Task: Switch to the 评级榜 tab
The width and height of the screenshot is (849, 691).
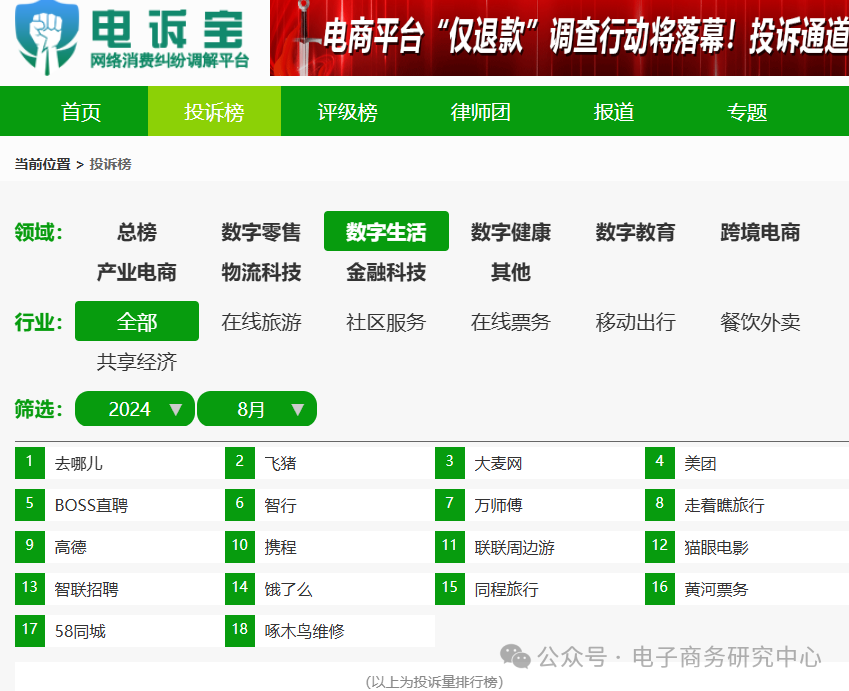Action: click(x=347, y=111)
